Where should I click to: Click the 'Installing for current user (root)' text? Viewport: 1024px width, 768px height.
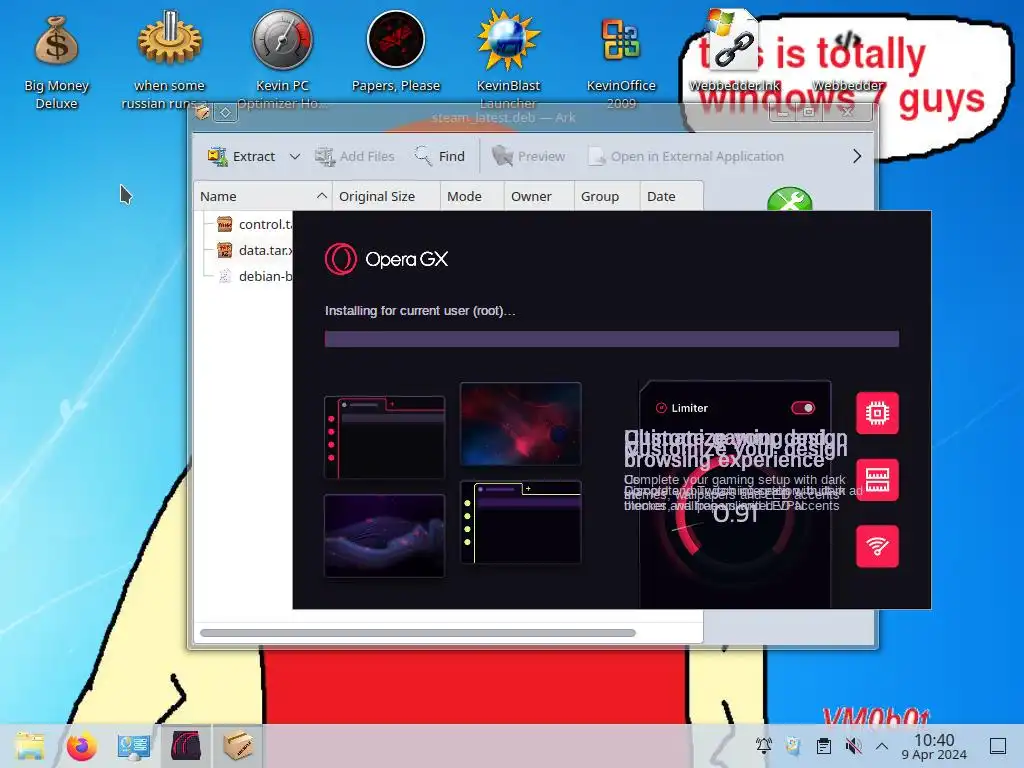click(420, 311)
